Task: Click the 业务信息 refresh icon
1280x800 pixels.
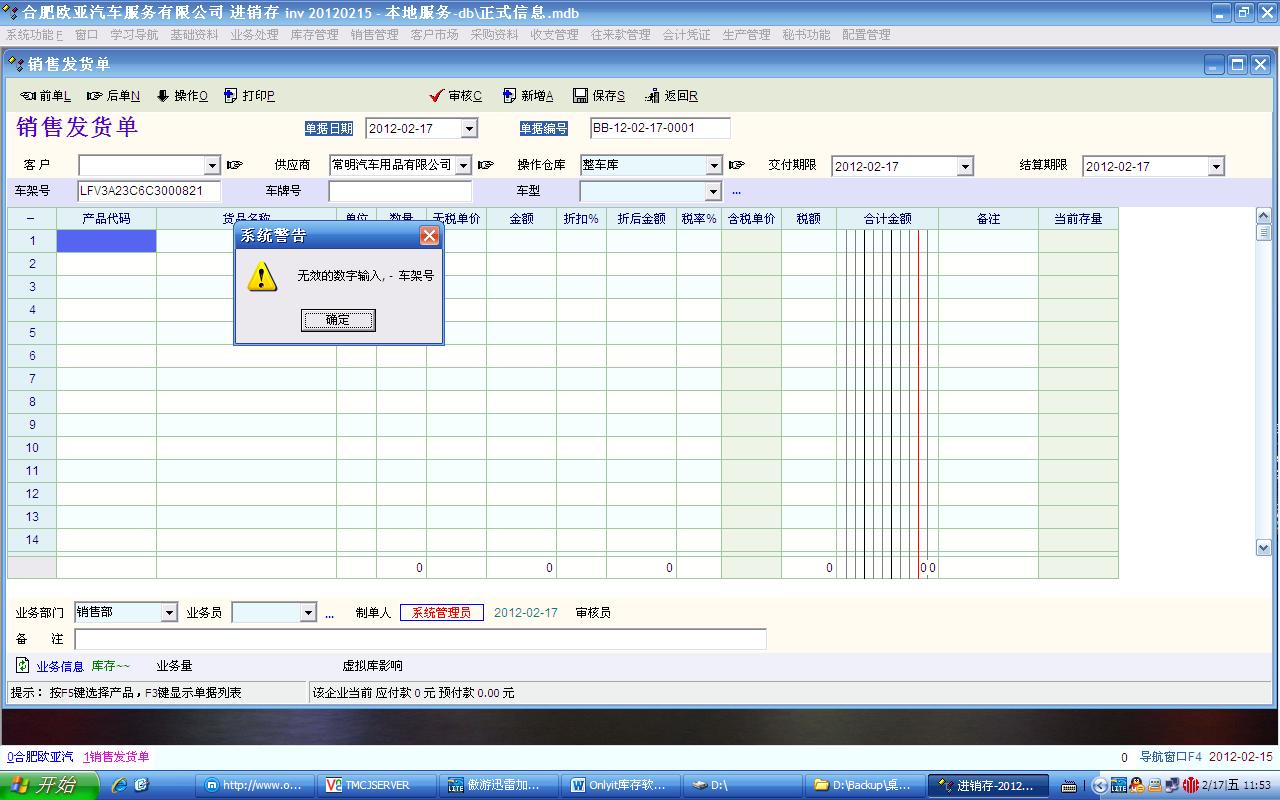Action: tap(22, 665)
